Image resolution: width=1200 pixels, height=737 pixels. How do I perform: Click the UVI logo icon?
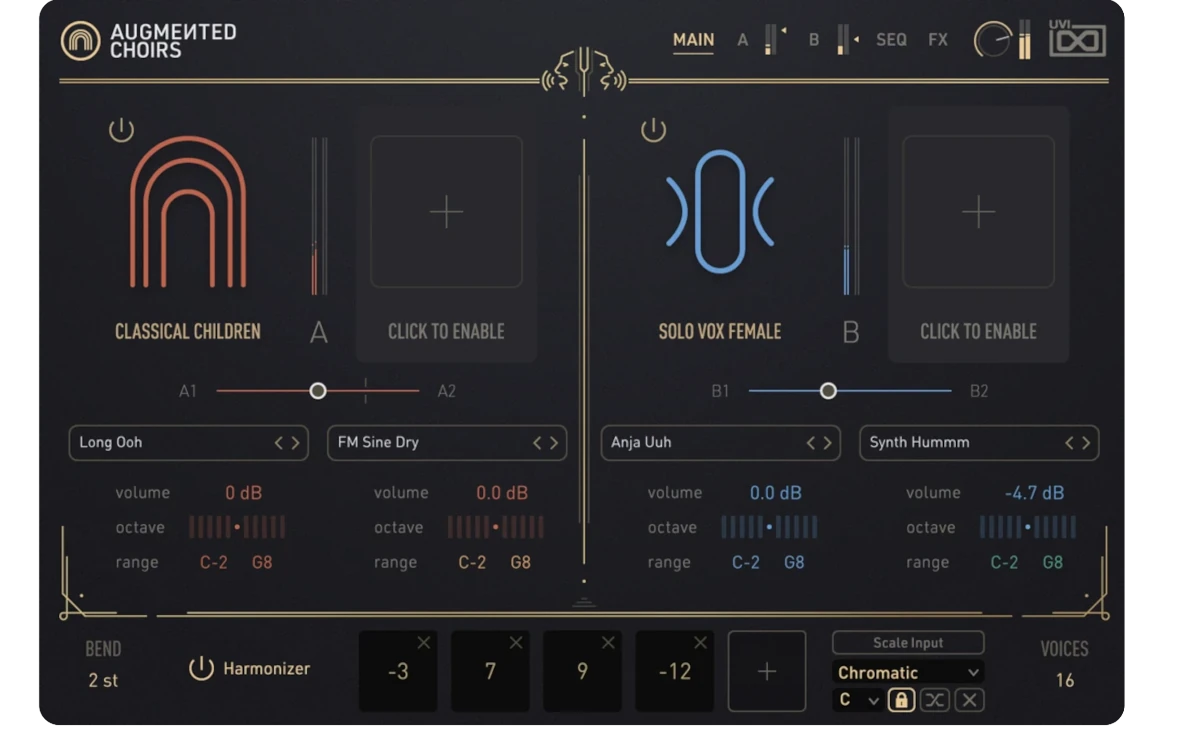coord(1077,40)
